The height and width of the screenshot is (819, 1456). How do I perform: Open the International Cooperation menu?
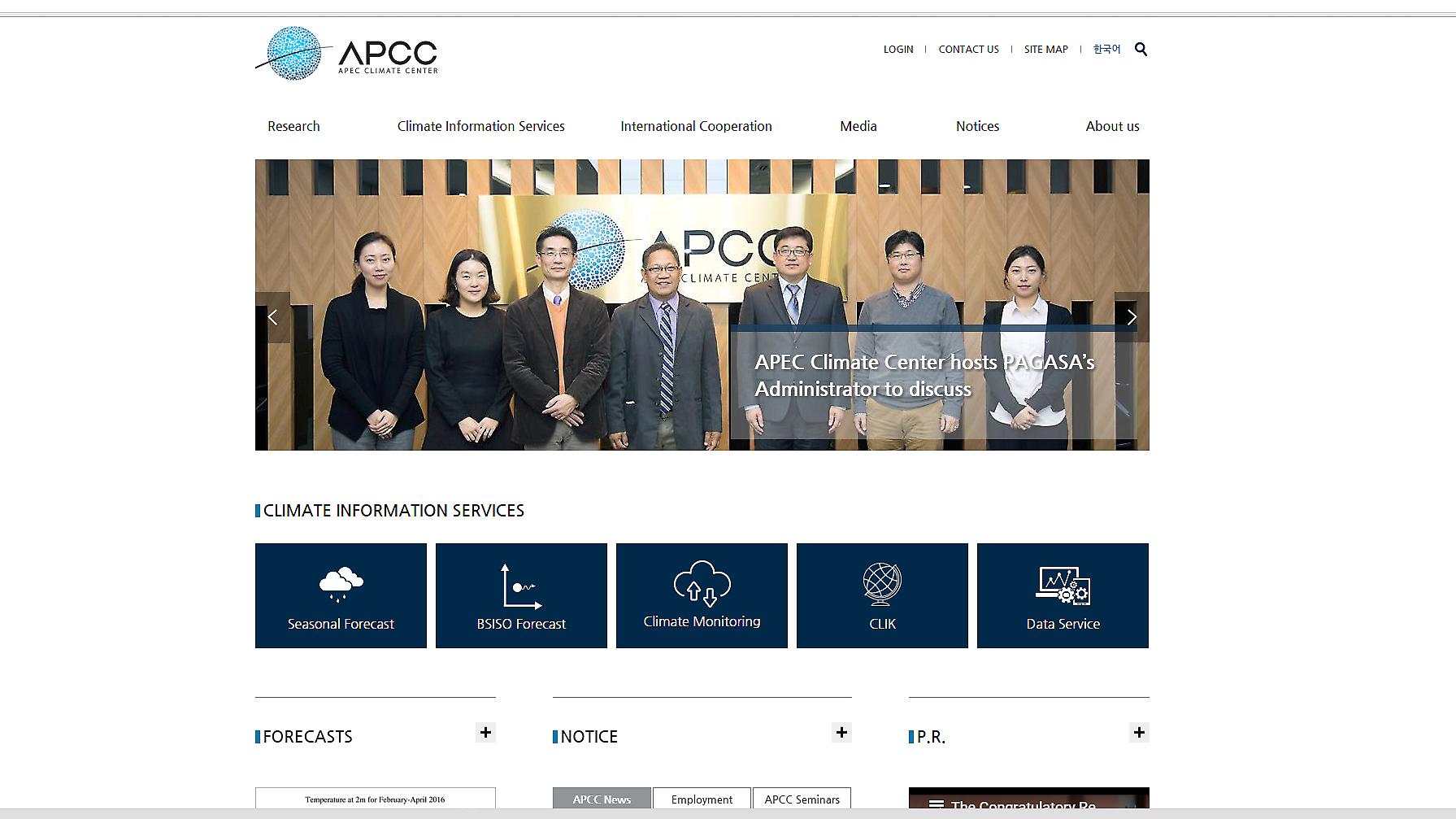[x=696, y=126]
